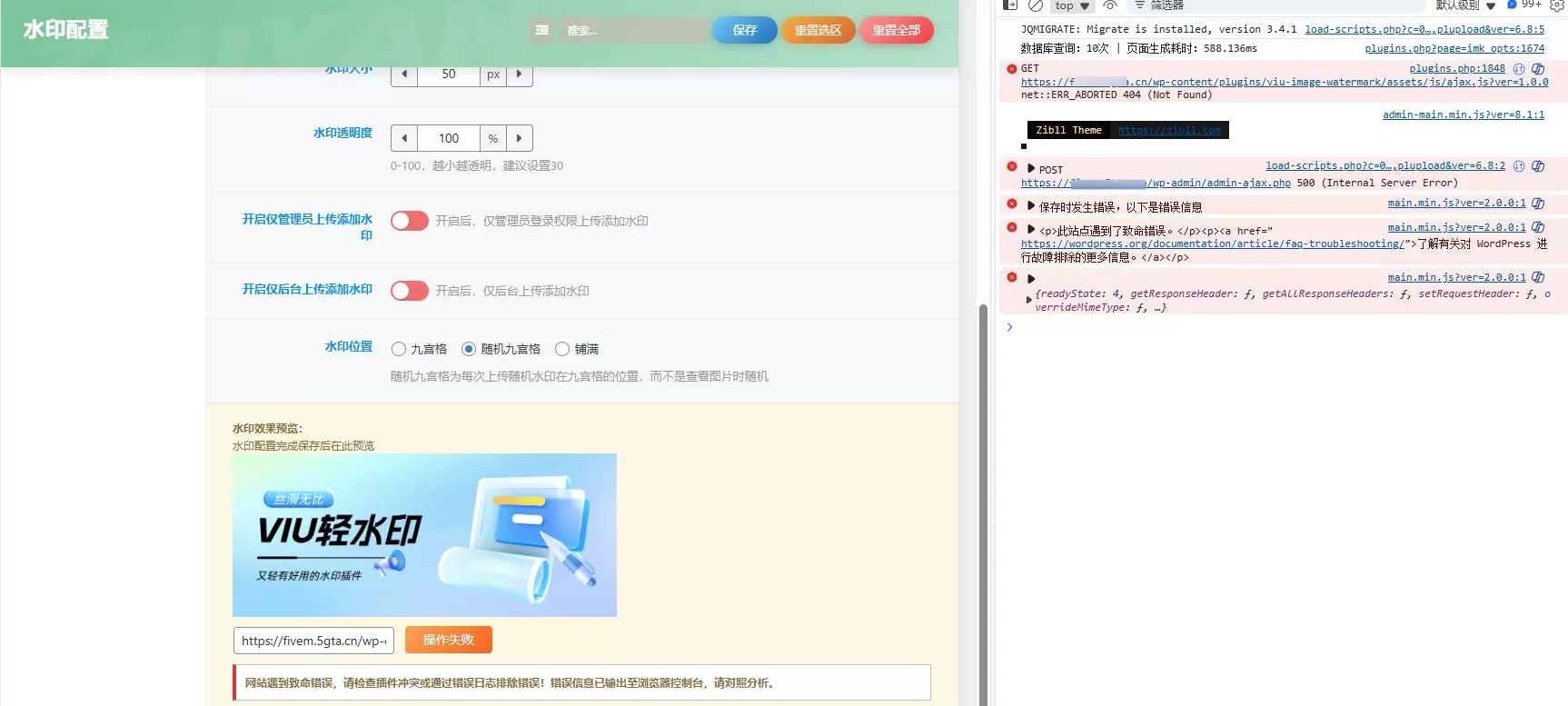Open admin-main.min.js?ver=8.1:1 source link

[x=1464, y=114]
